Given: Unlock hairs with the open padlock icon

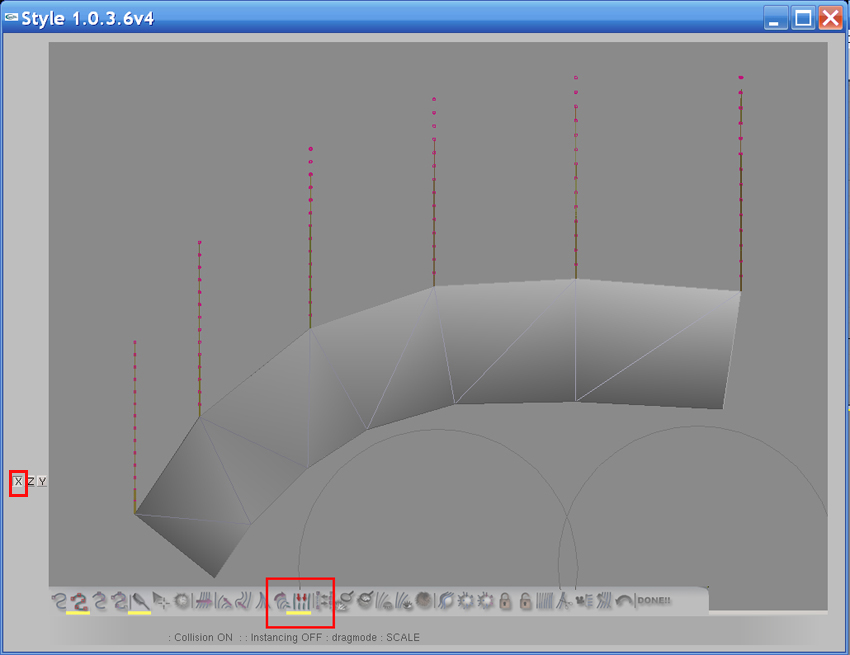Looking at the screenshot, I should 525,601.
